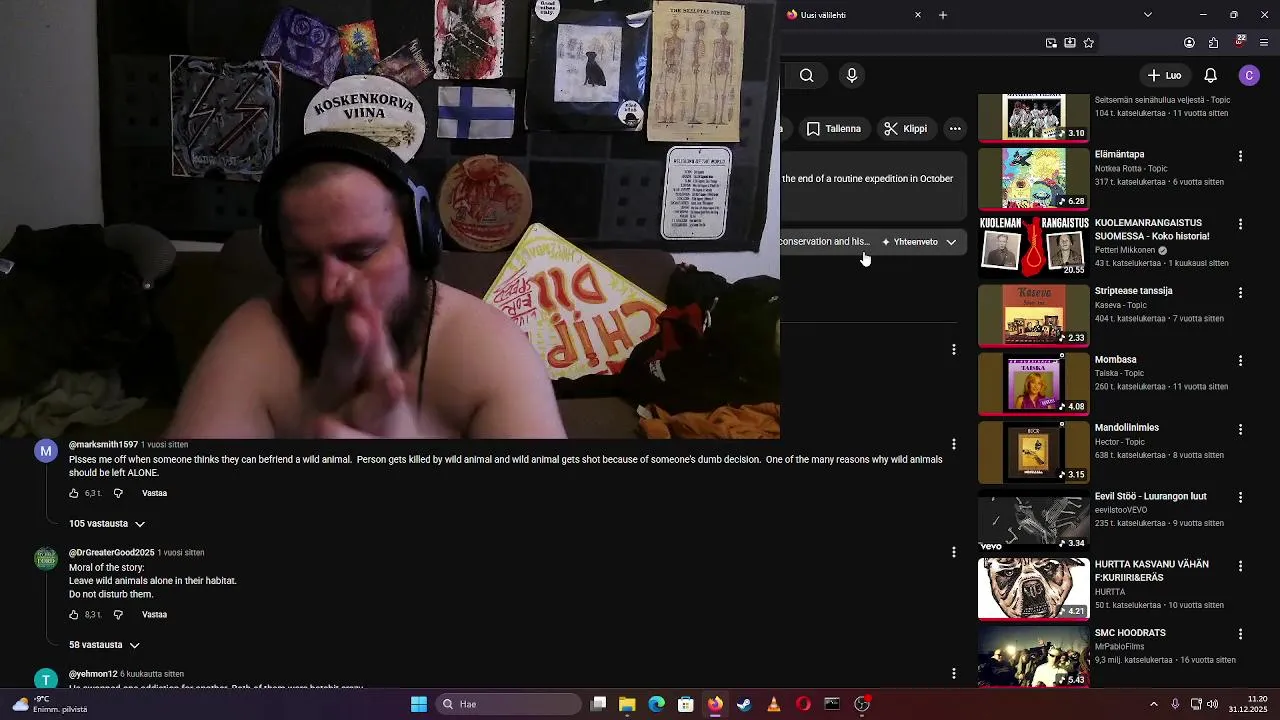1280x720 pixels.
Task: Open YouTube notifications bell
Action: (1210, 75)
